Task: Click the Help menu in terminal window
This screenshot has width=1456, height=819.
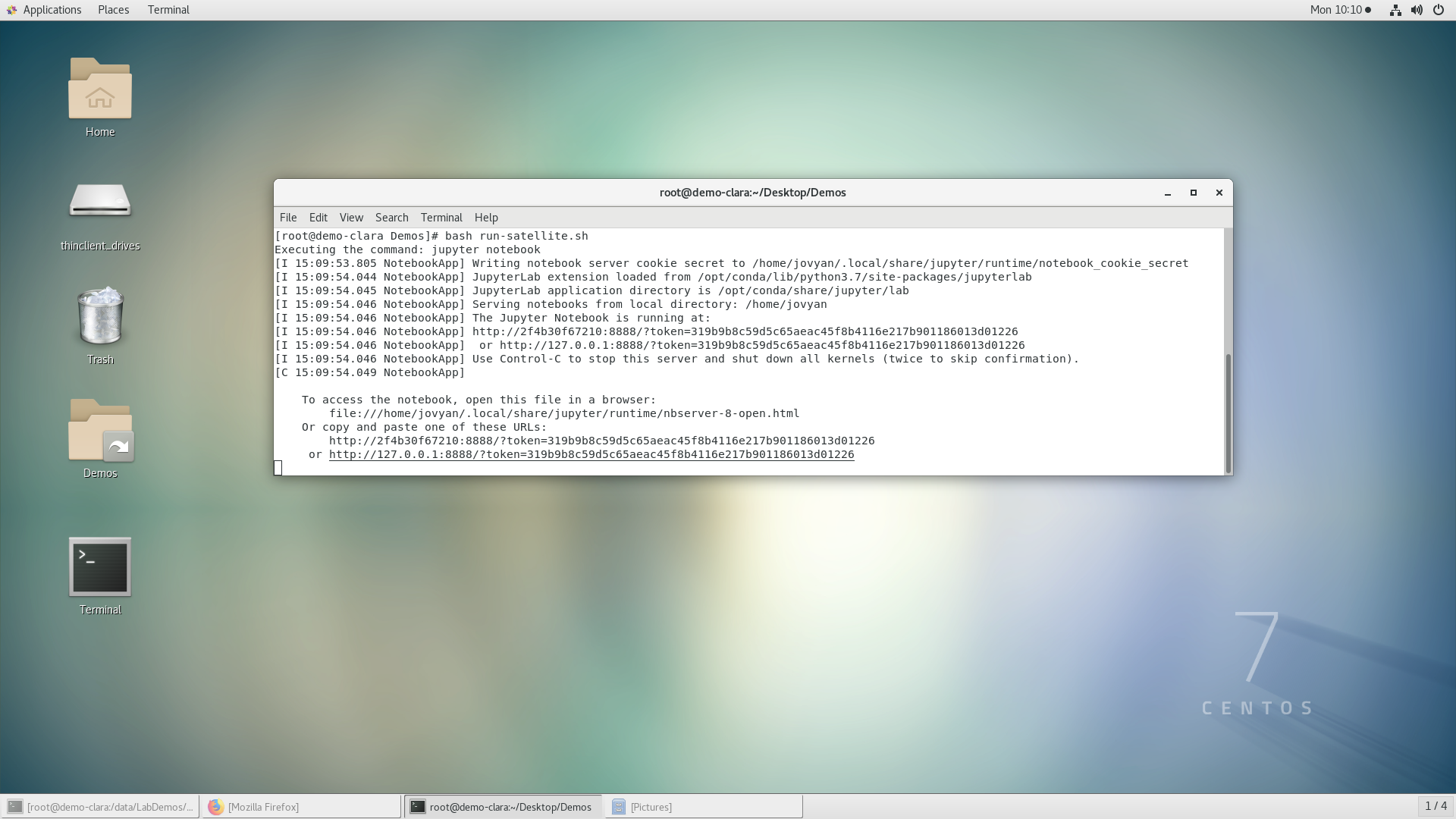Action: tap(486, 217)
